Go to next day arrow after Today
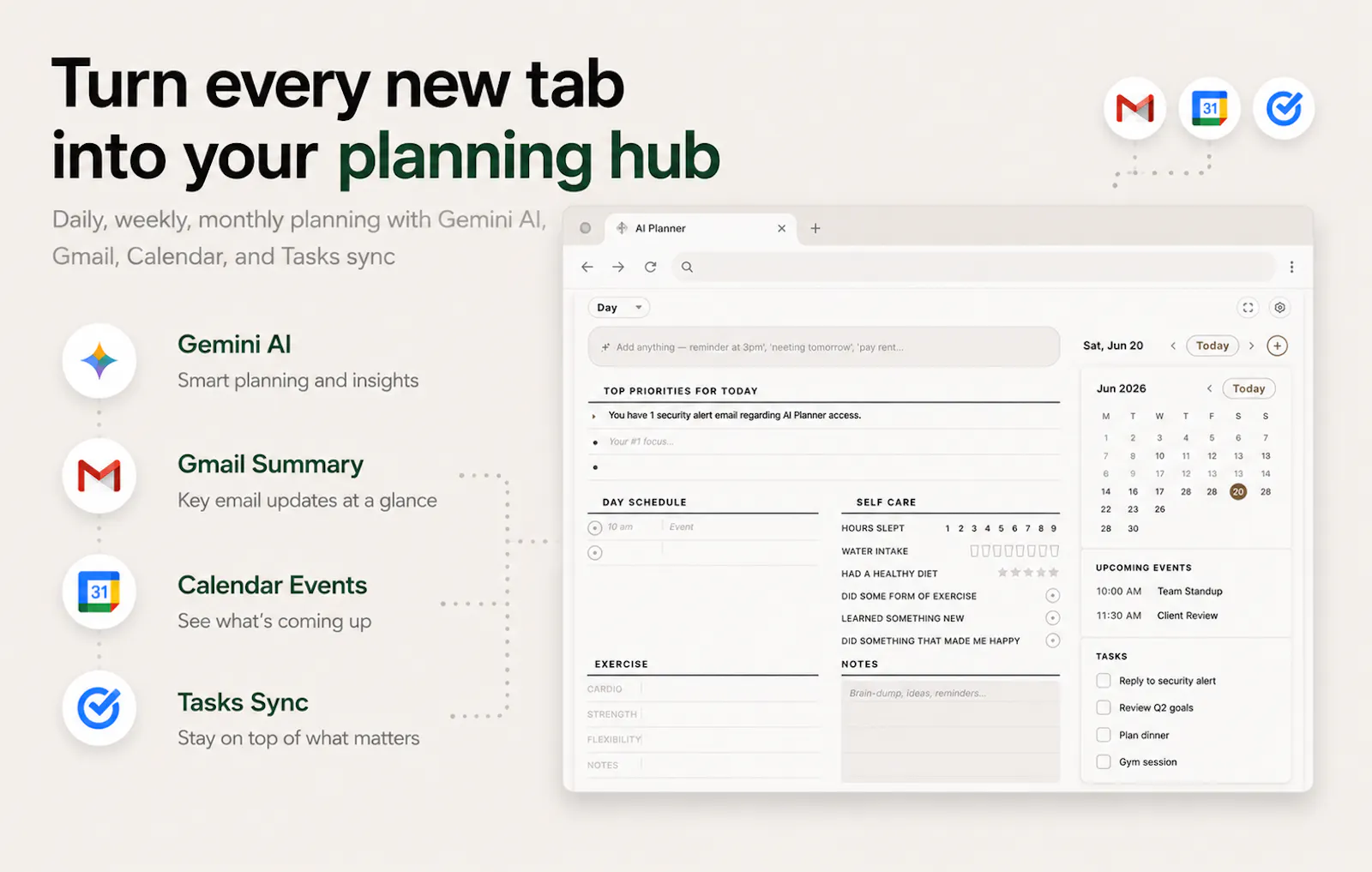Screen dimensions: 1372x872 (x=1251, y=346)
